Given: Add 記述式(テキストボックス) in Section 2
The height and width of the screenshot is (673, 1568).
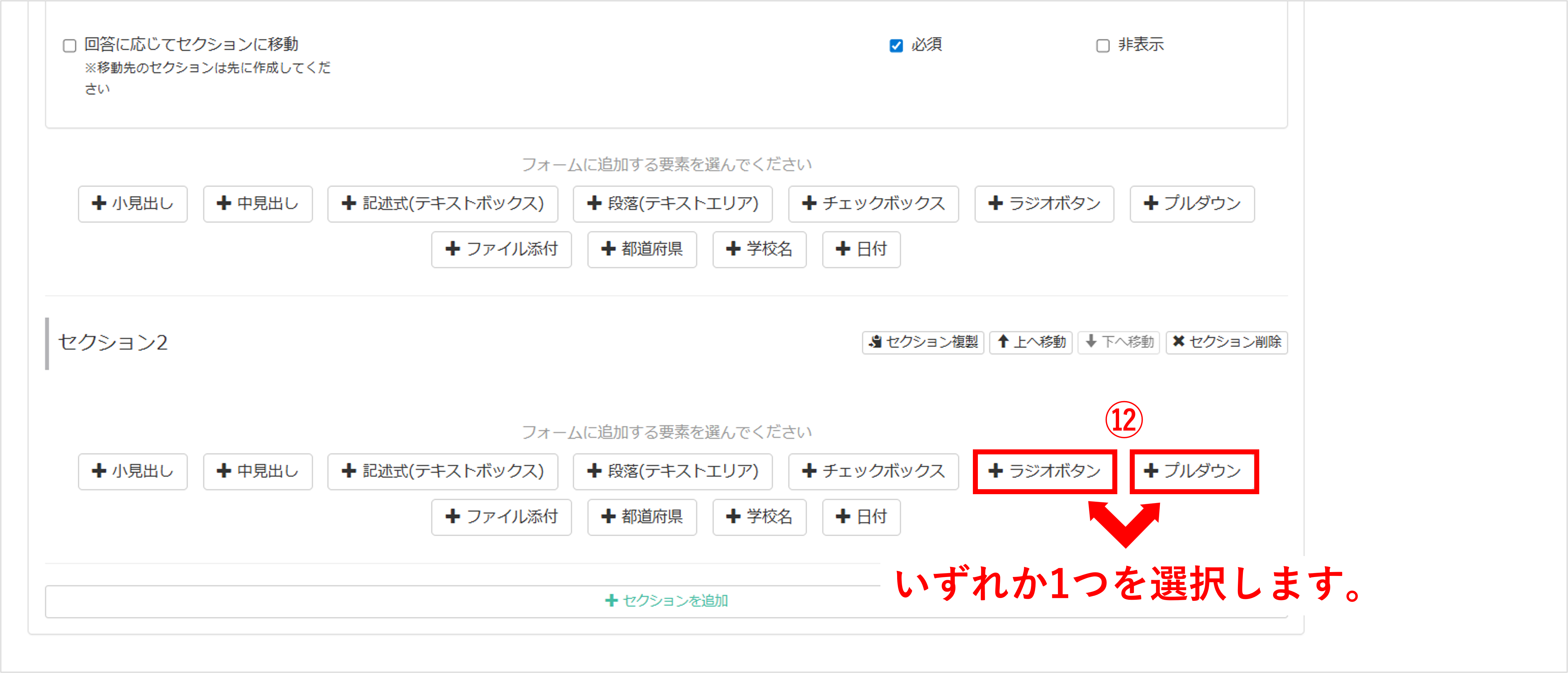Looking at the screenshot, I should pyautogui.click(x=443, y=471).
